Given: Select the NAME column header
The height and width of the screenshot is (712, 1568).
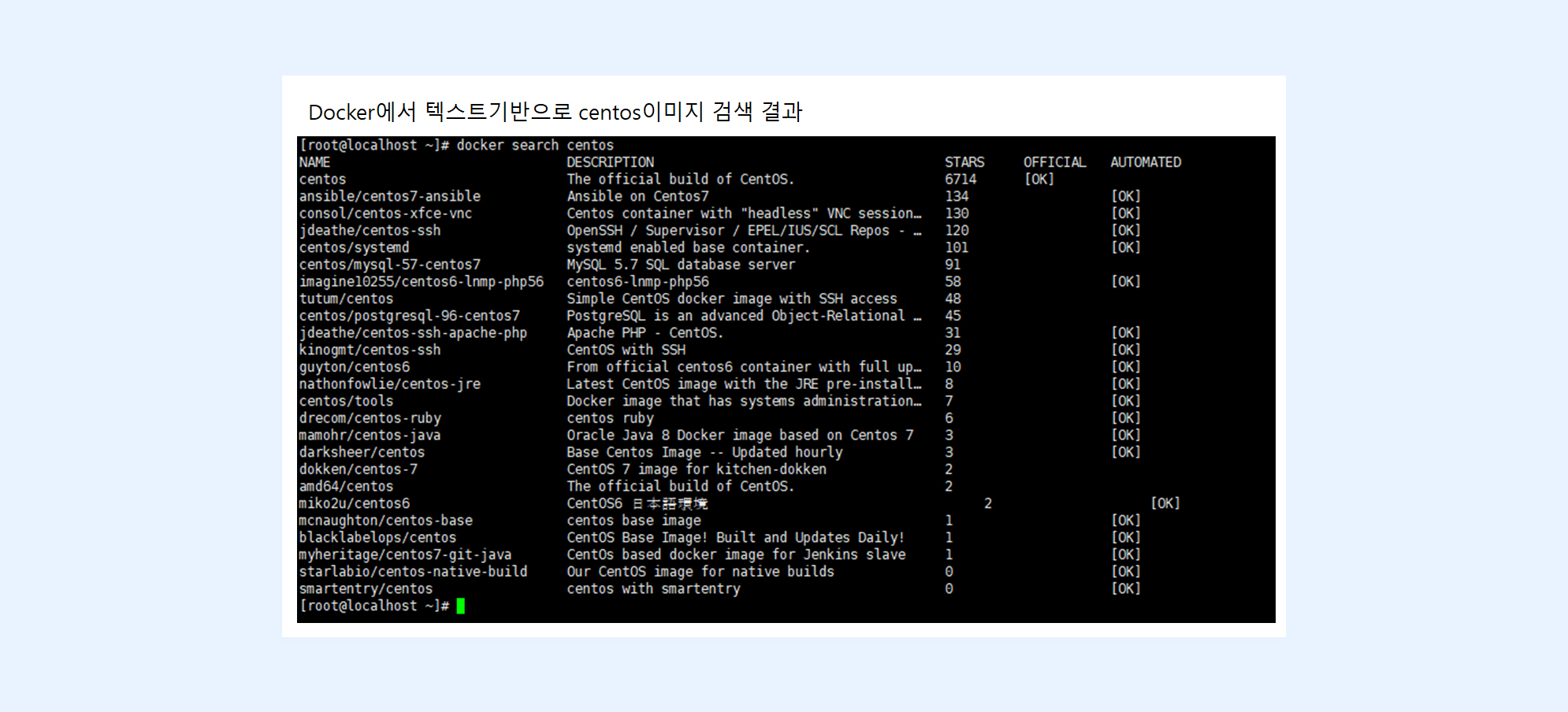Looking at the screenshot, I should pos(314,162).
